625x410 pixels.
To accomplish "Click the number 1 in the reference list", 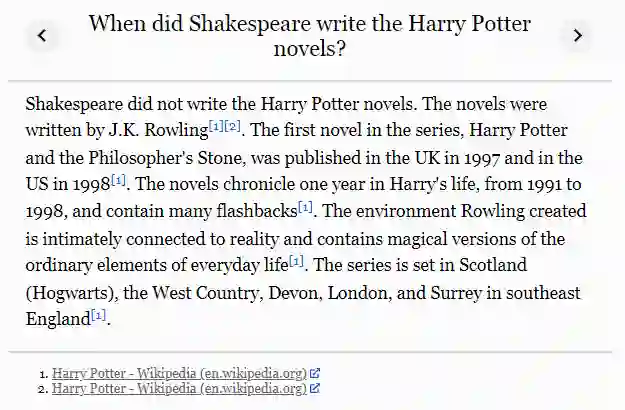I will [44, 374].
